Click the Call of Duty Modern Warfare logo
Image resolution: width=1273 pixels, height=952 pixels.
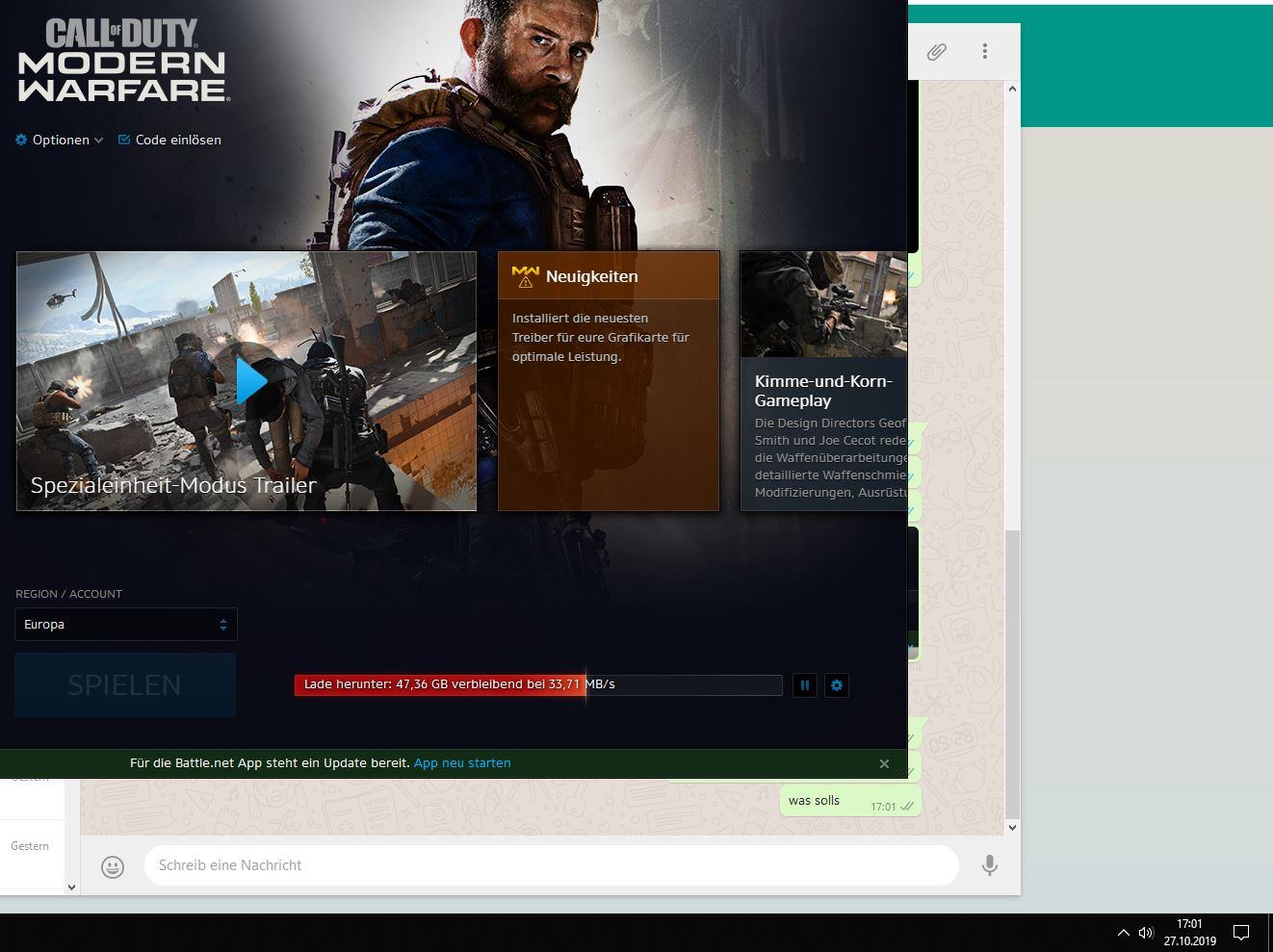[x=123, y=61]
